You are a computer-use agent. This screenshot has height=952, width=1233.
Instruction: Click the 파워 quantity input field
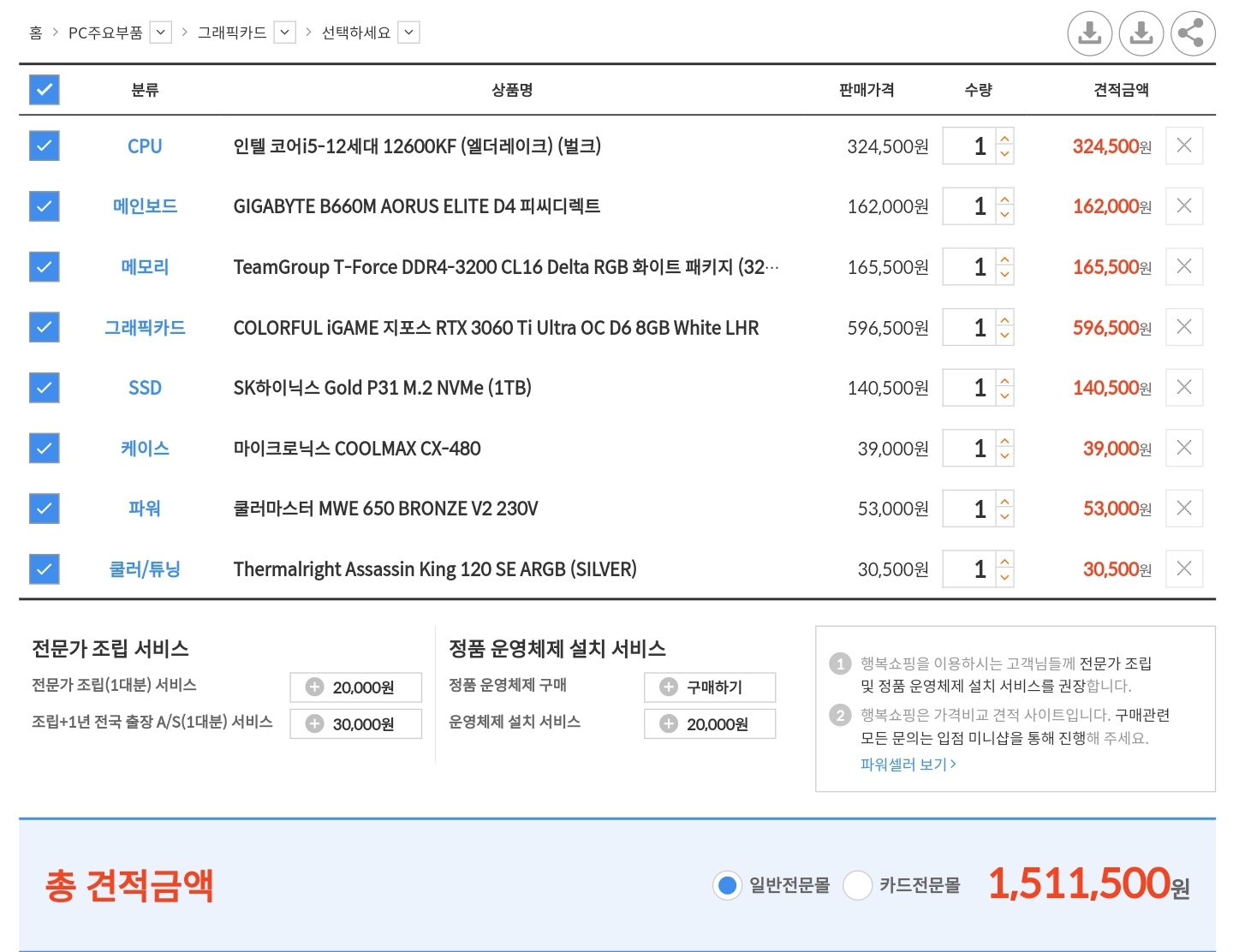[969, 509]
